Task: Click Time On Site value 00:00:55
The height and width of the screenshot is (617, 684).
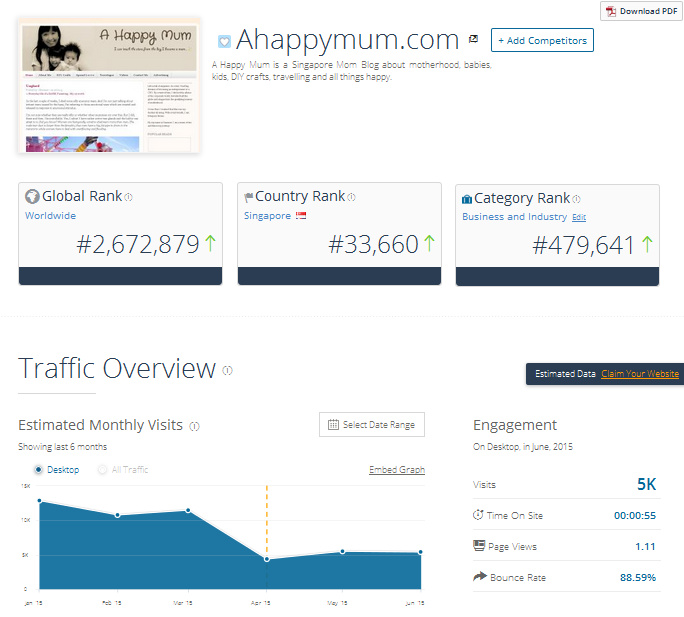Action: [x=635, y=516]
